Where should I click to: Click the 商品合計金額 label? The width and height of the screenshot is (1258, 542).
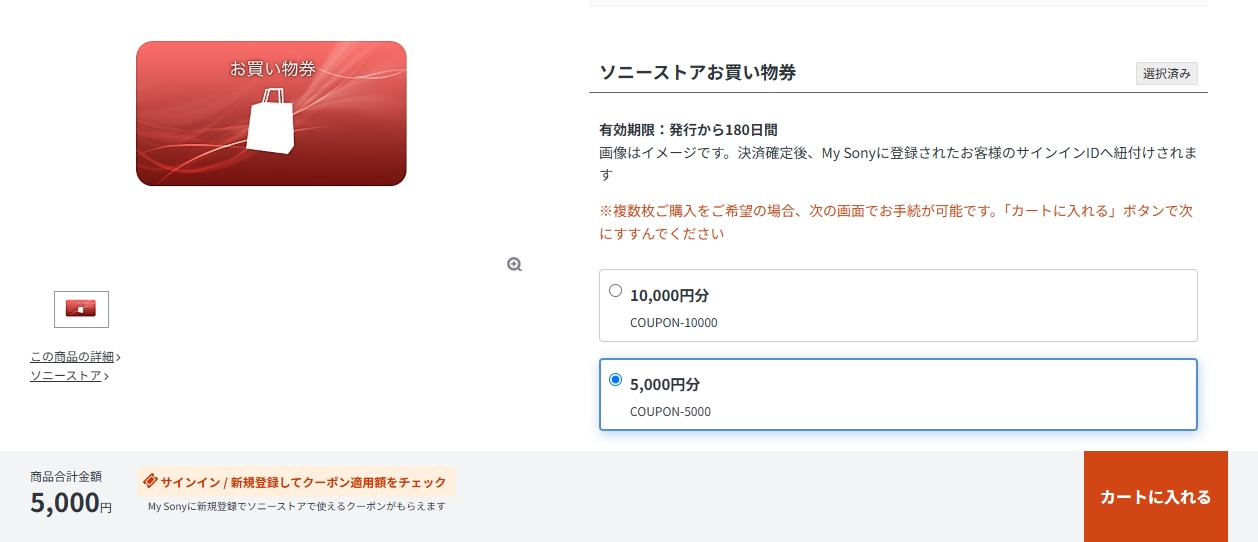66,477
